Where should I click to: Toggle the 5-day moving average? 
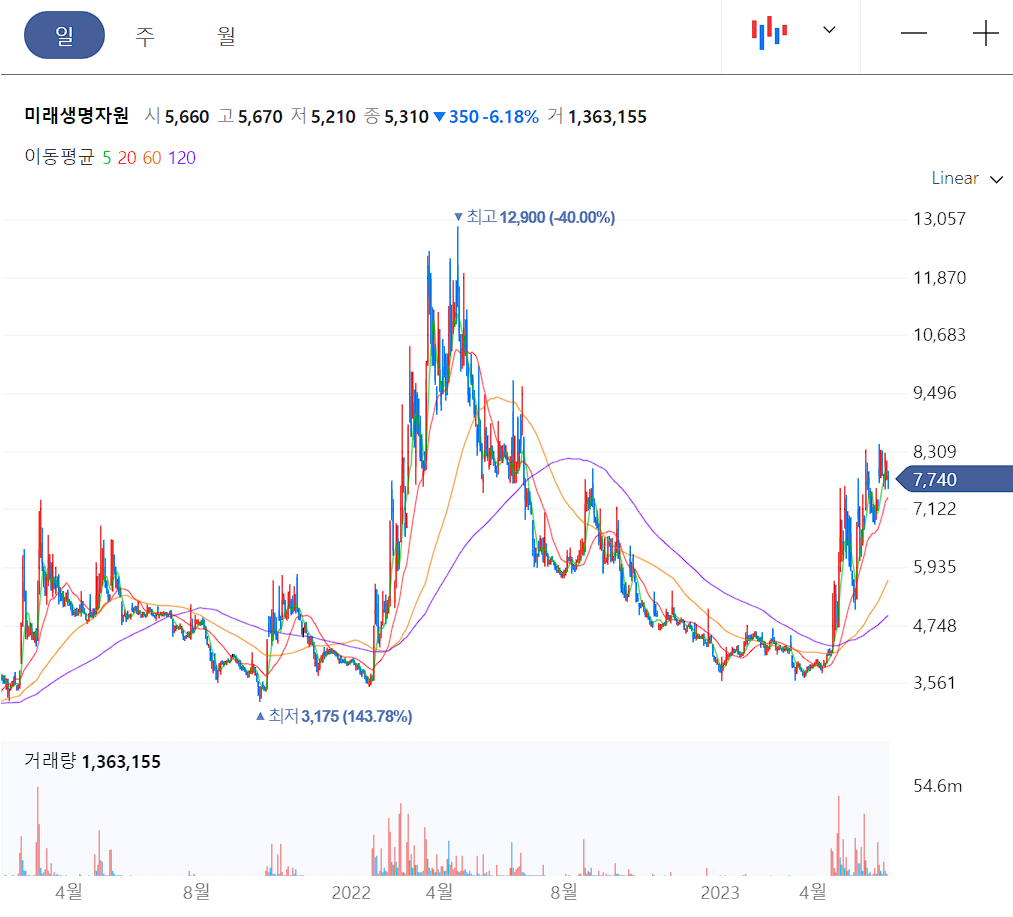click(107, 158)
